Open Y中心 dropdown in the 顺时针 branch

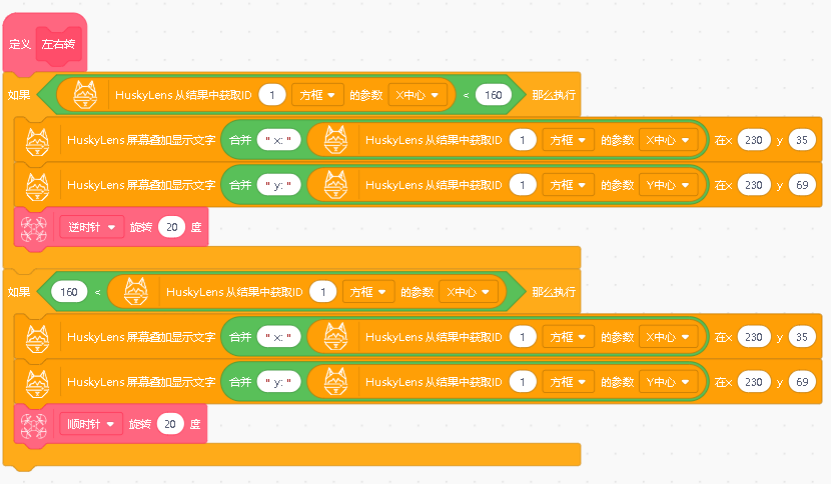point(668,382)
